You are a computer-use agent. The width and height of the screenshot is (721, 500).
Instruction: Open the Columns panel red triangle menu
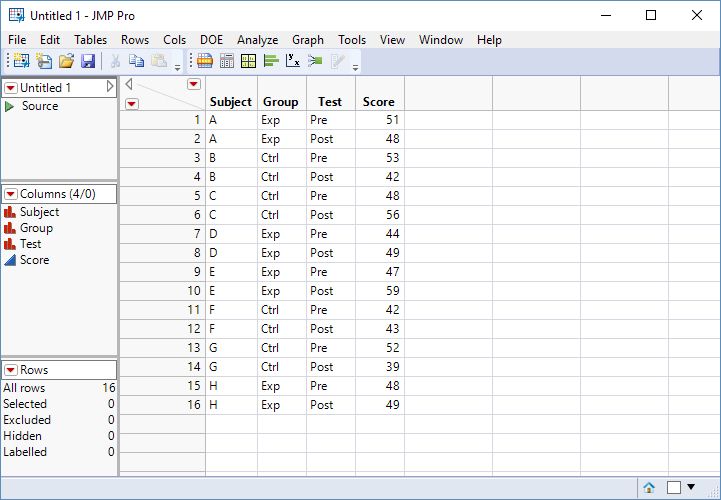tap(11, 194)
